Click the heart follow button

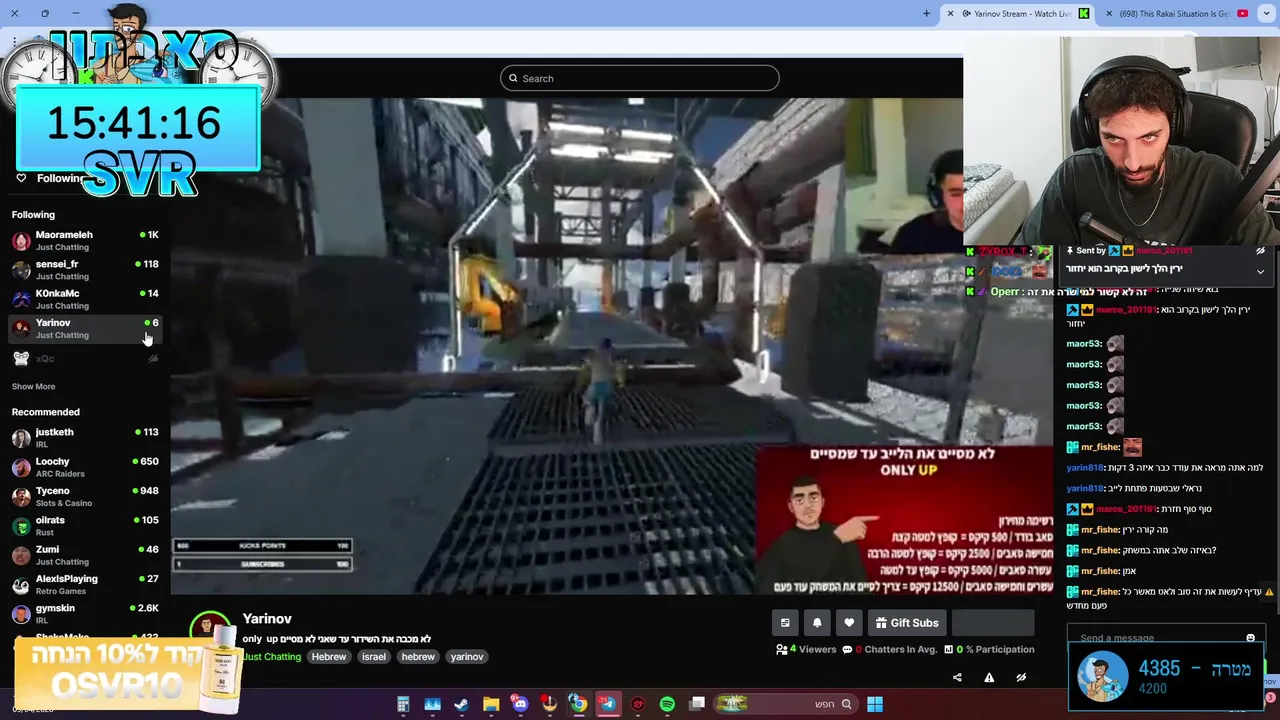849,623
